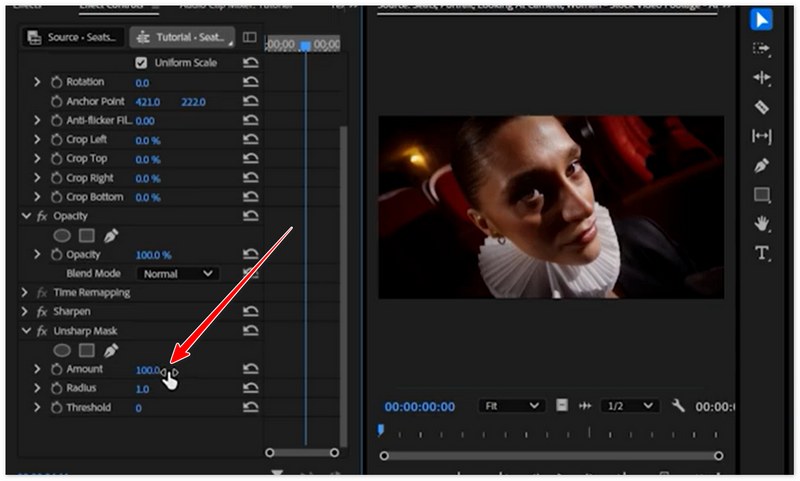Image resolution: width=800 pixels, height=481 pixels.
Task: Open the monitor settings wrench icon
Action: [x=678, y=406]
